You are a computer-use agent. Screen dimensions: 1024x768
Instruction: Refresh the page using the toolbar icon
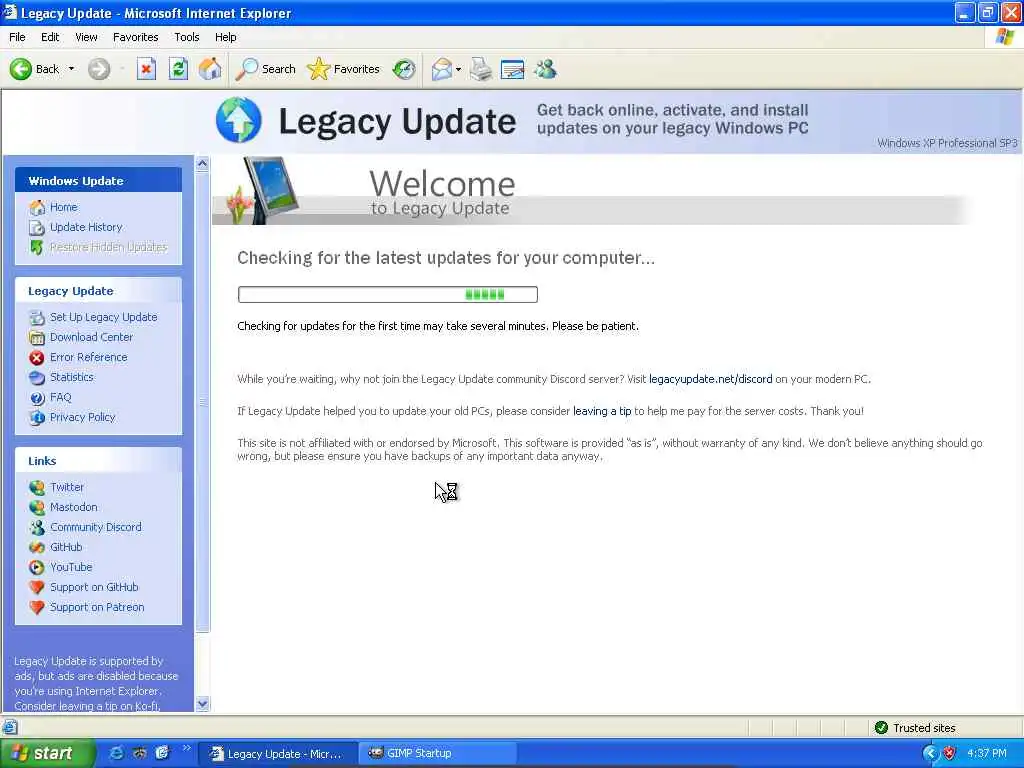click(x=178, y=69)
